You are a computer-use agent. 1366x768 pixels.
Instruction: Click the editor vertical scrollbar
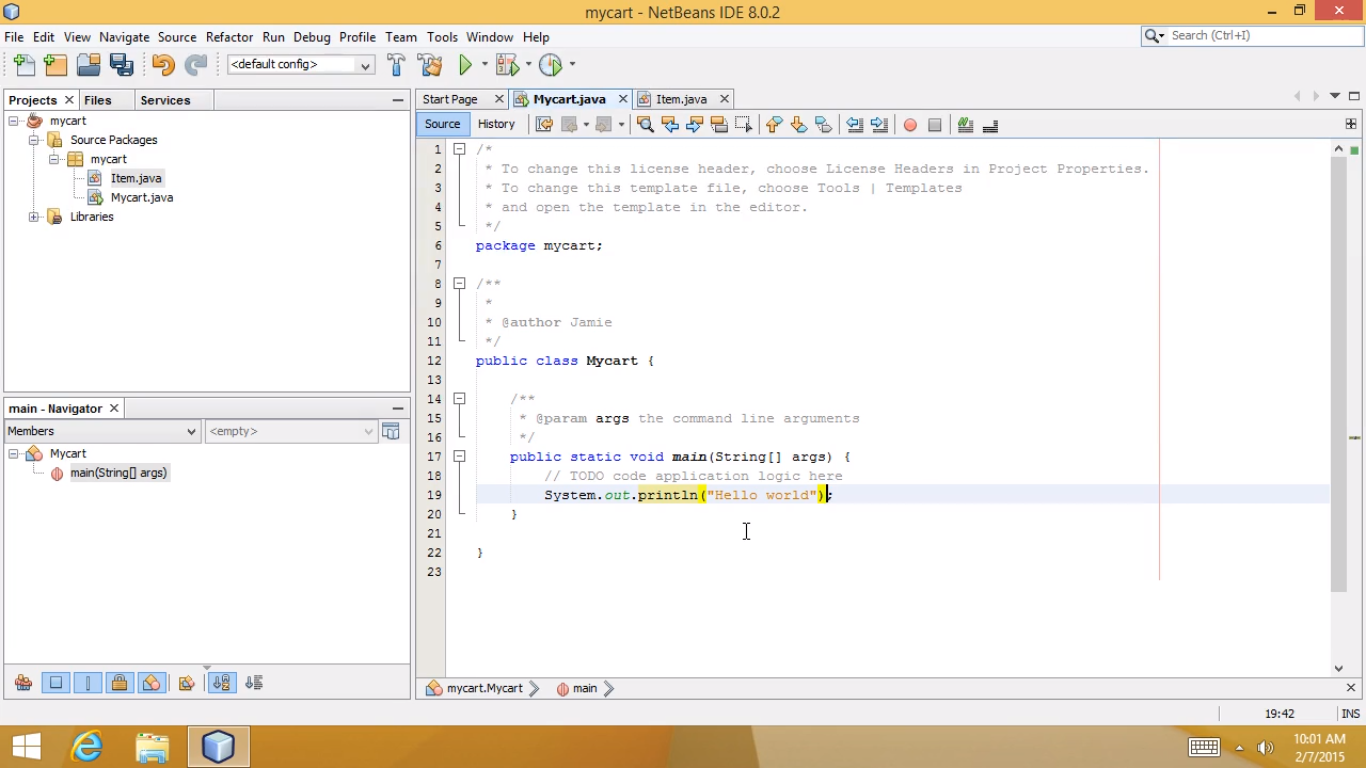[x=1339, y=374]
